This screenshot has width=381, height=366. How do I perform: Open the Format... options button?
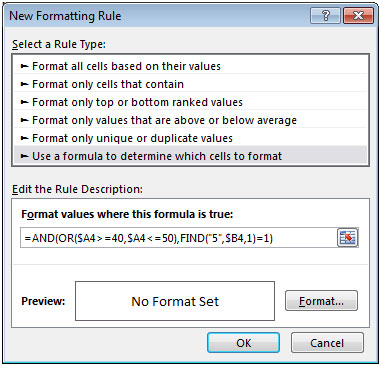321,301
